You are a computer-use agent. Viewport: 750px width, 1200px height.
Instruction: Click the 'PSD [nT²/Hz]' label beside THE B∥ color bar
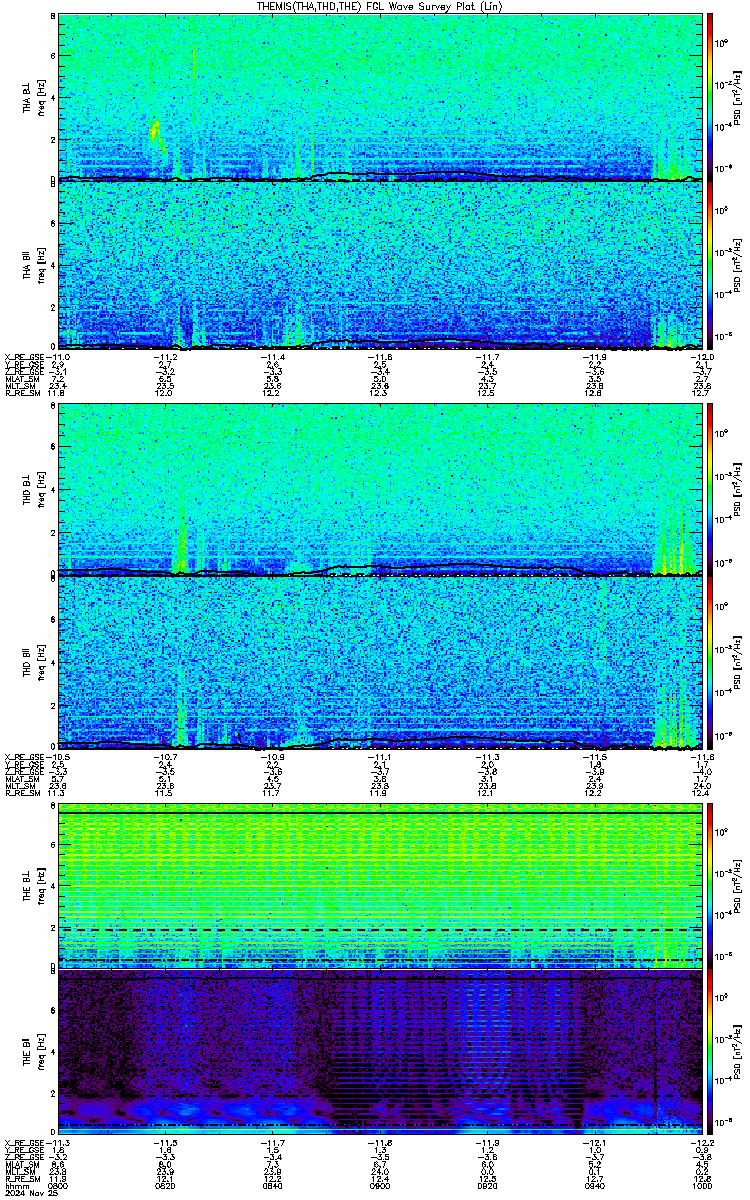point(736,1054)
